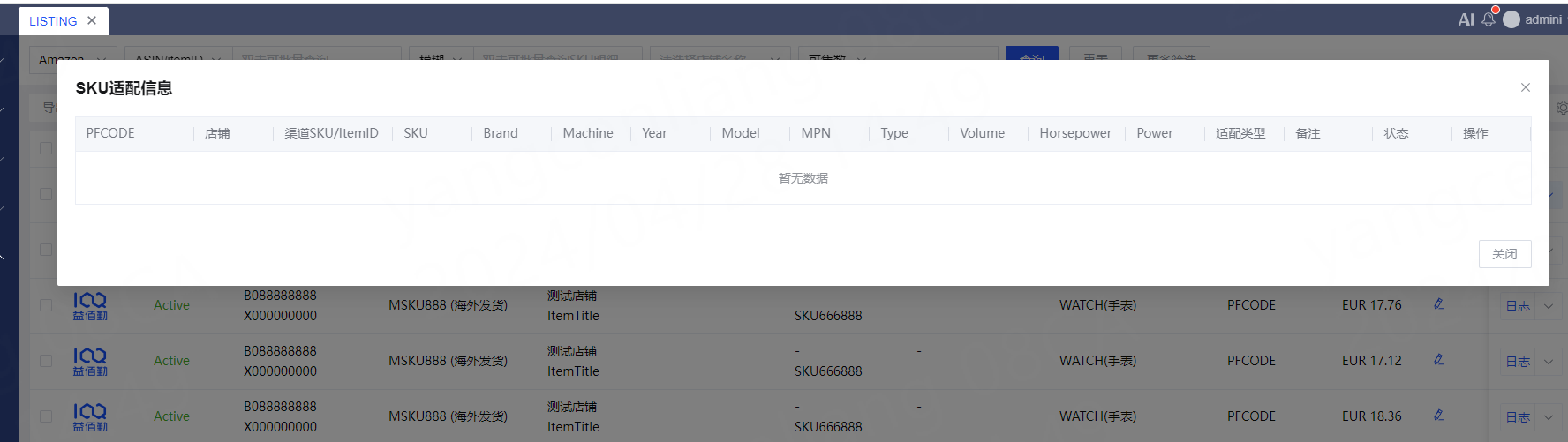Switch to the LISTING tab
Viewport: 1568px width, 442px height.
pos(53,21)
